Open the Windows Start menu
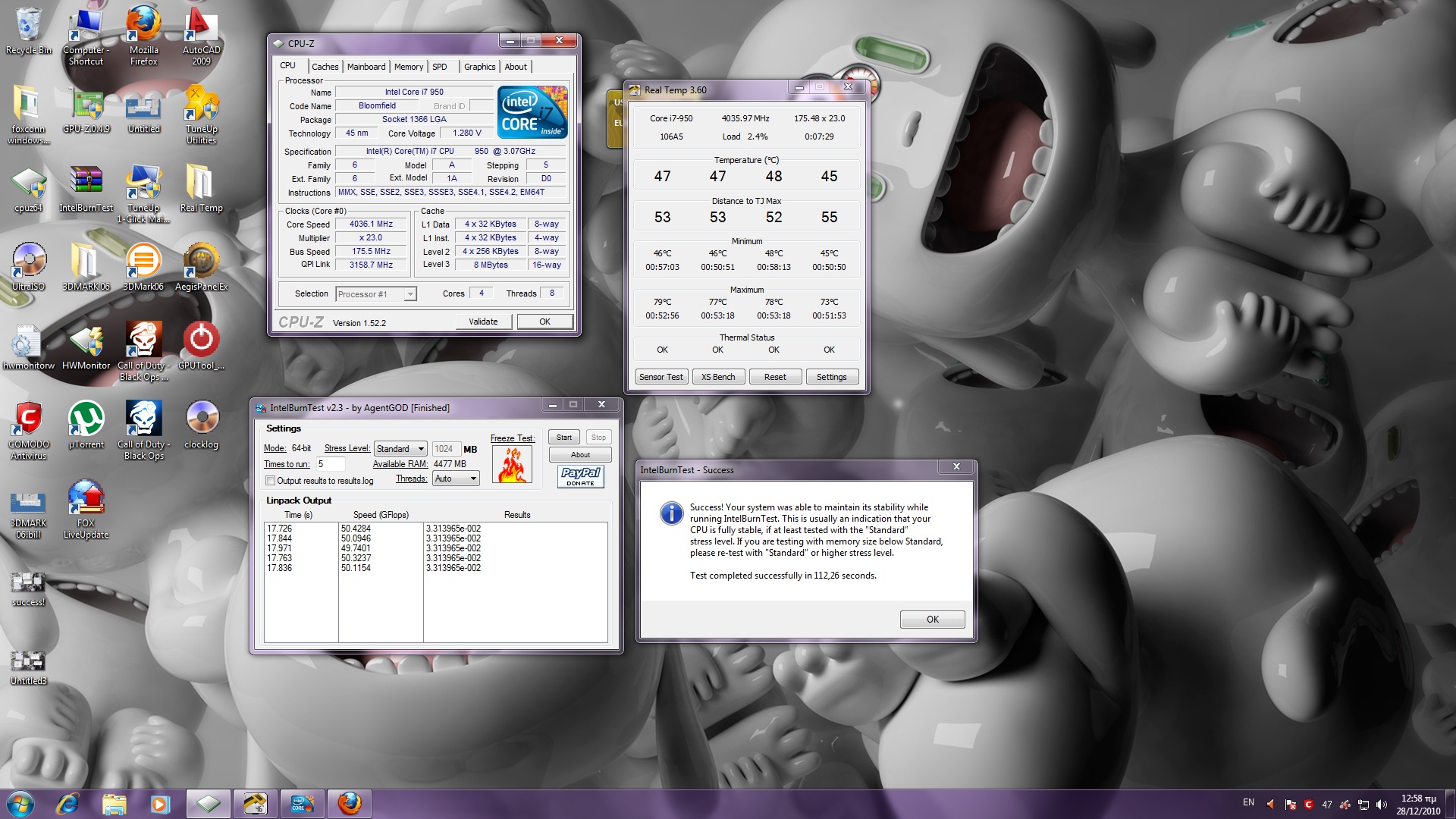This screenshot has height=819, width=1456. (x=20, y=803)
